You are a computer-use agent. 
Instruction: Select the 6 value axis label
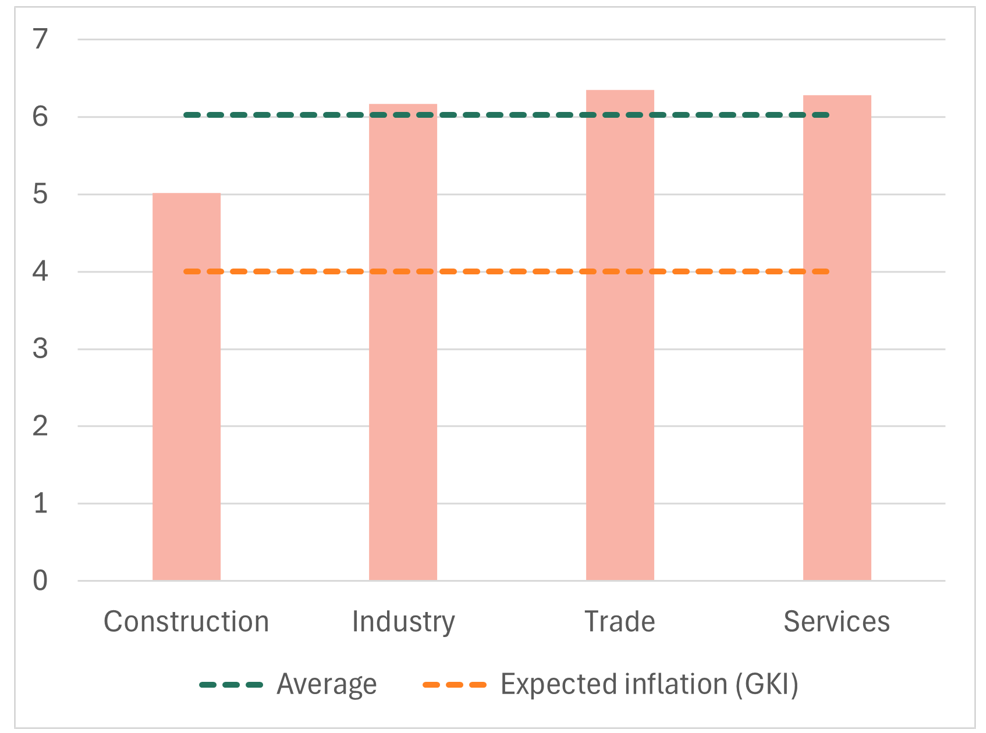tap(40, 117)
